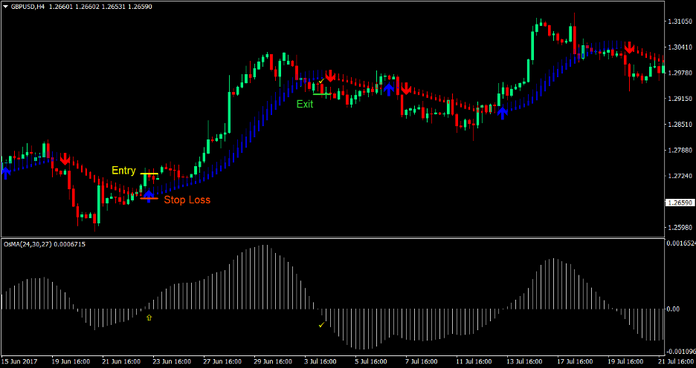Click the red down arrow above 19 Jun
The height and width of the screenshot is (368, 696).
click(x=65, y=158)
